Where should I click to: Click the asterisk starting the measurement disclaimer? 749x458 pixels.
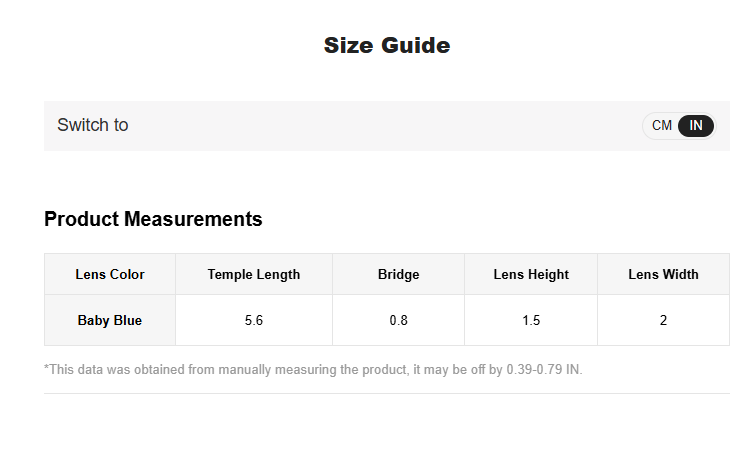pyautogui.click(x=47, y=369)
